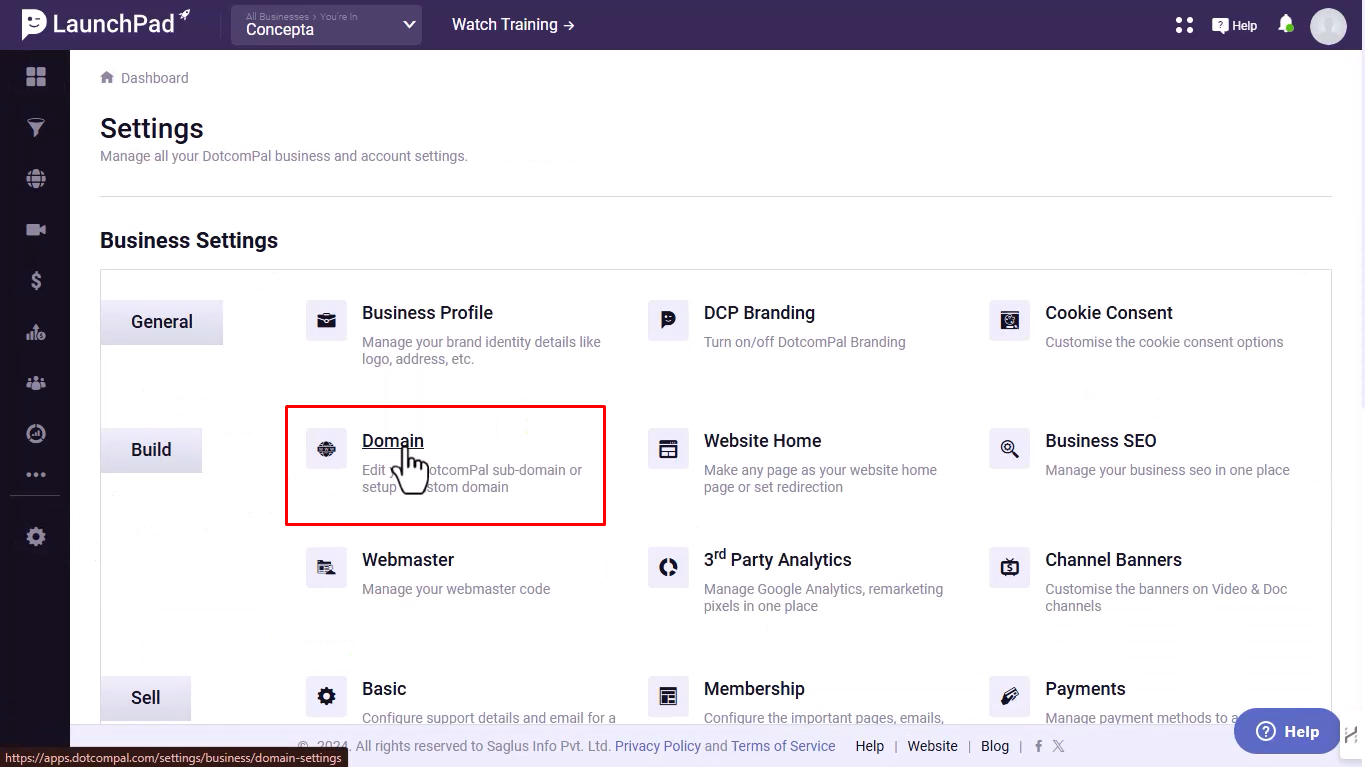Image resolution: width=1365 pixels, height=767 pixels.
Task: Select the Sell settings tab
Action: [145, 698]
